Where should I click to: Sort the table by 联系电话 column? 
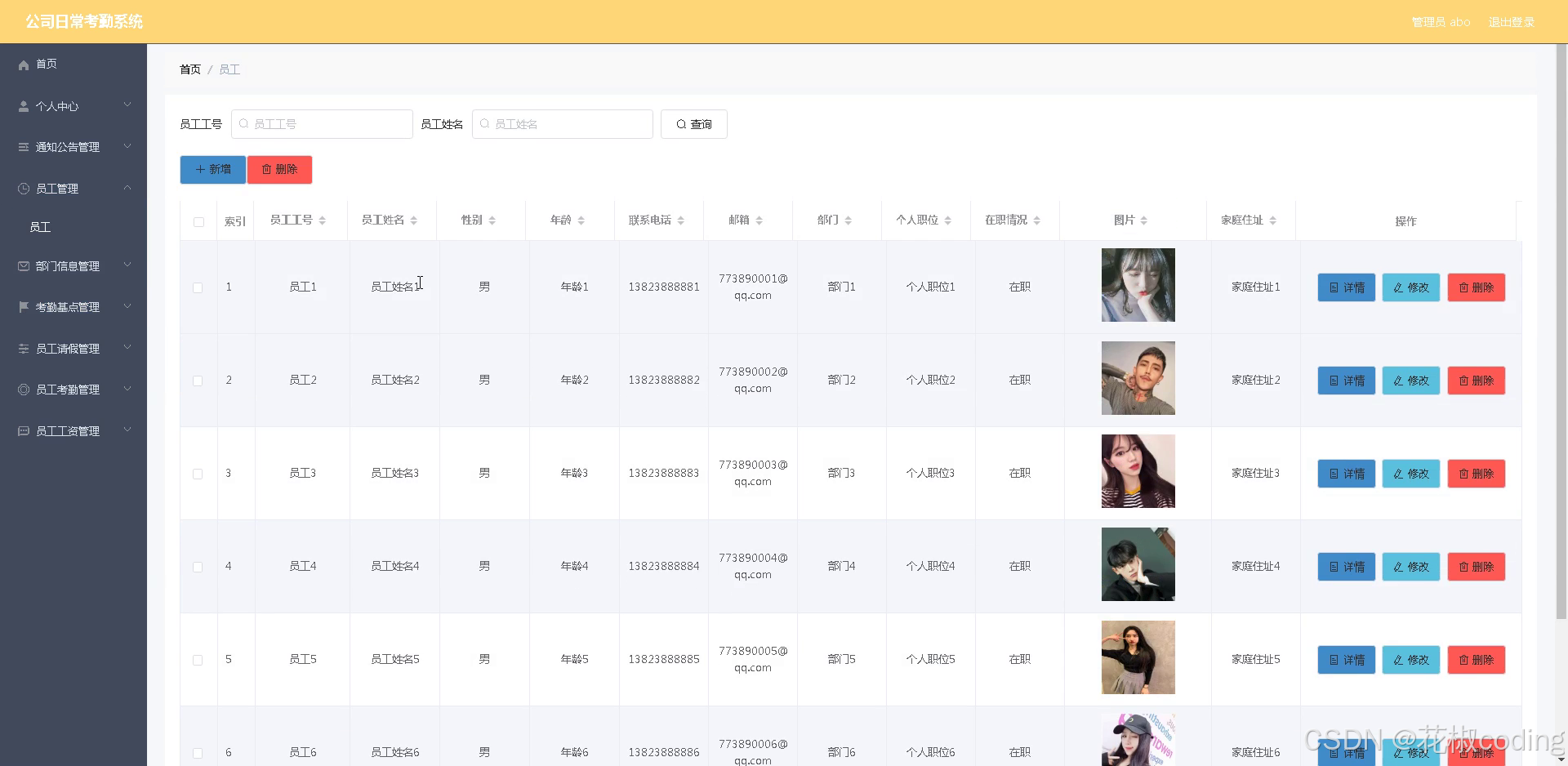(x=680, y=220)
